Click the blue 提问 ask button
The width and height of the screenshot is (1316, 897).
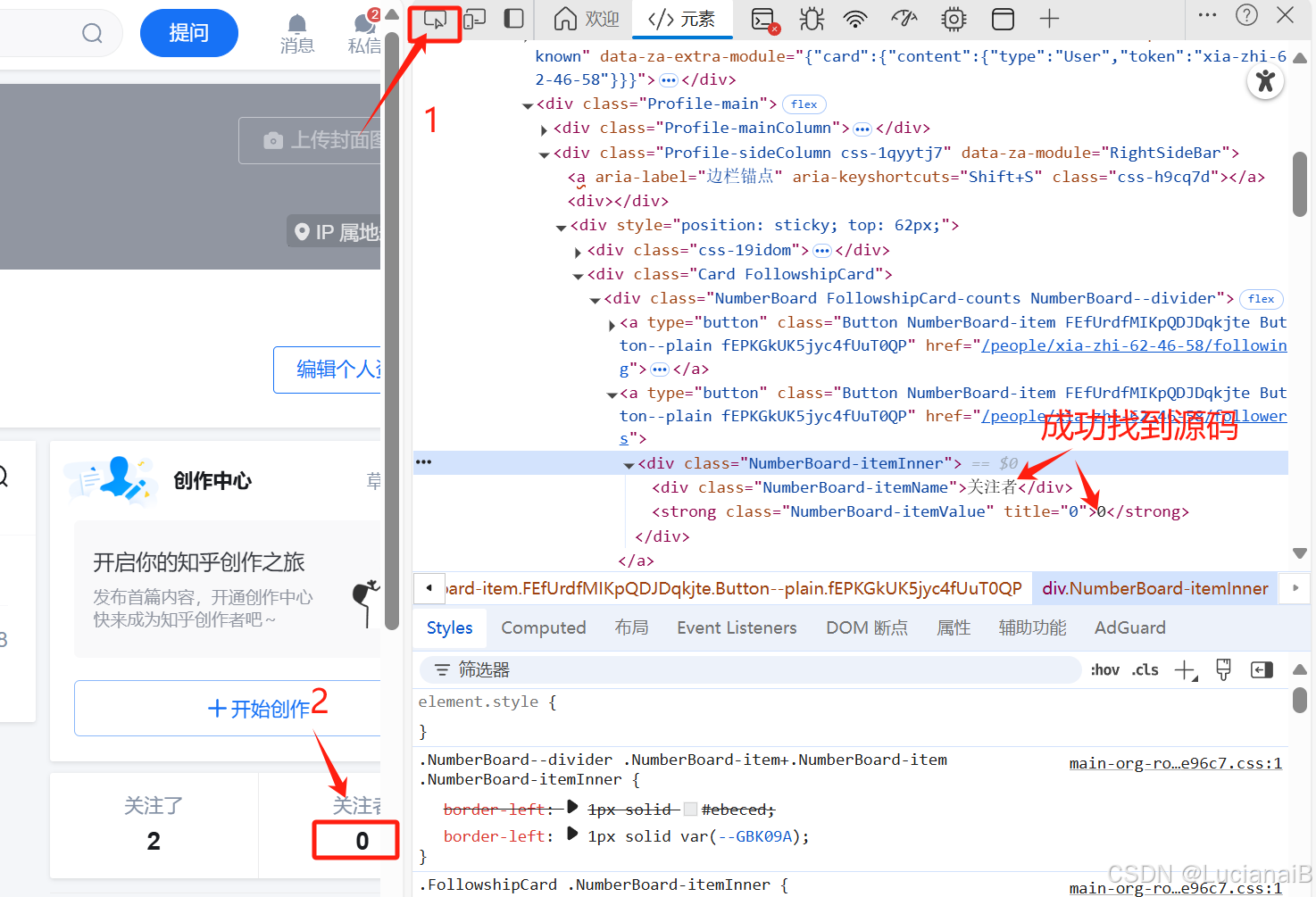[x=189, y=33]
